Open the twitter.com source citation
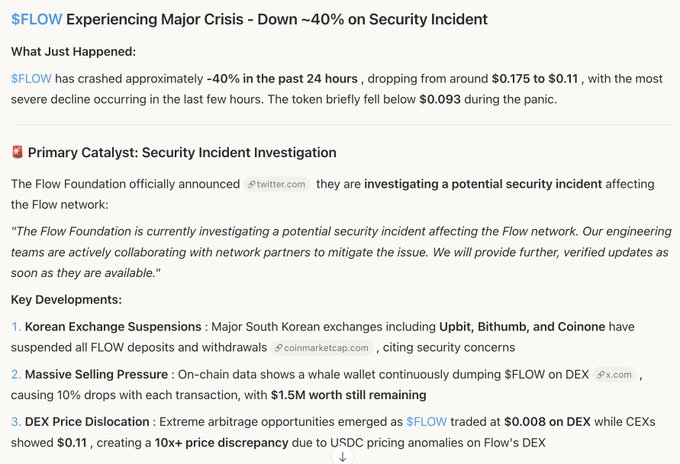The height and width of the screenshot is (464, 680). [x=281, y=185]
